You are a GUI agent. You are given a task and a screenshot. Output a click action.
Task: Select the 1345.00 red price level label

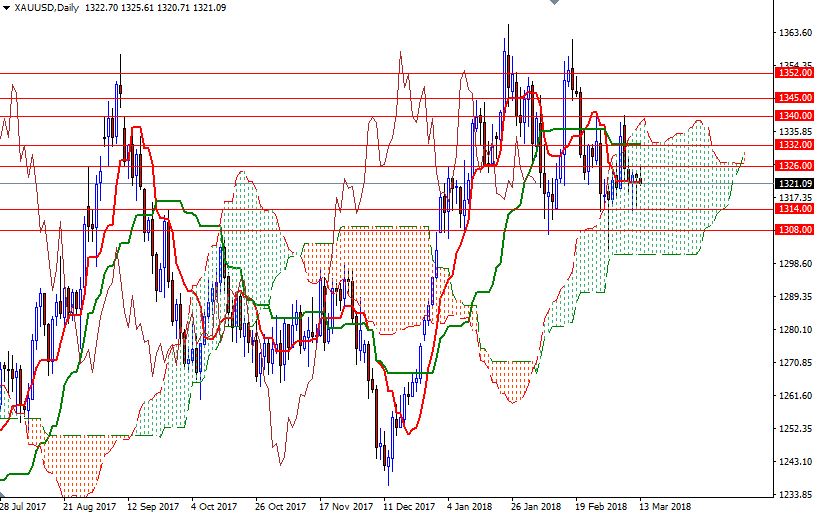(x=794, y=98)
